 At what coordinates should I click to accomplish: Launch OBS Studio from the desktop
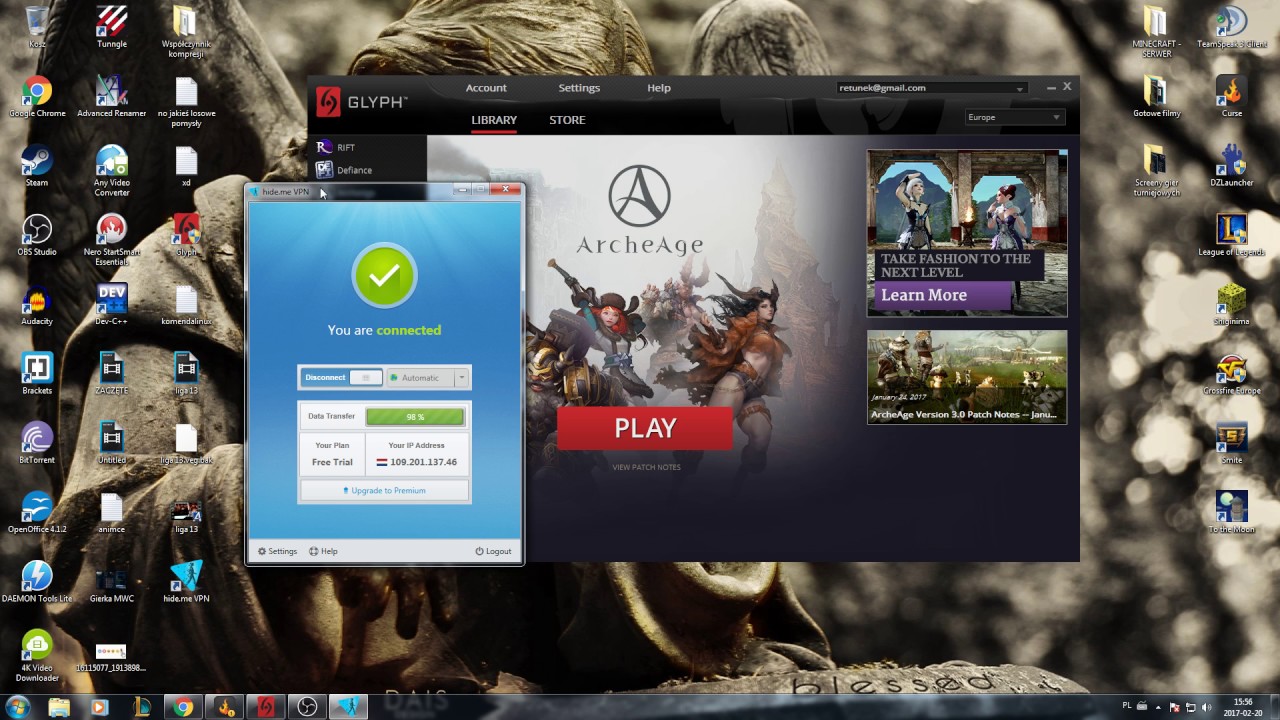coord(37,234)
